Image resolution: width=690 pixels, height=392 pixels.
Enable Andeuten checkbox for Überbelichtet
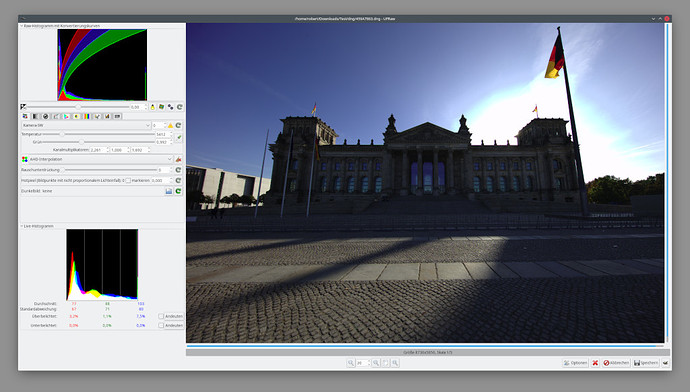pos(161,316)
